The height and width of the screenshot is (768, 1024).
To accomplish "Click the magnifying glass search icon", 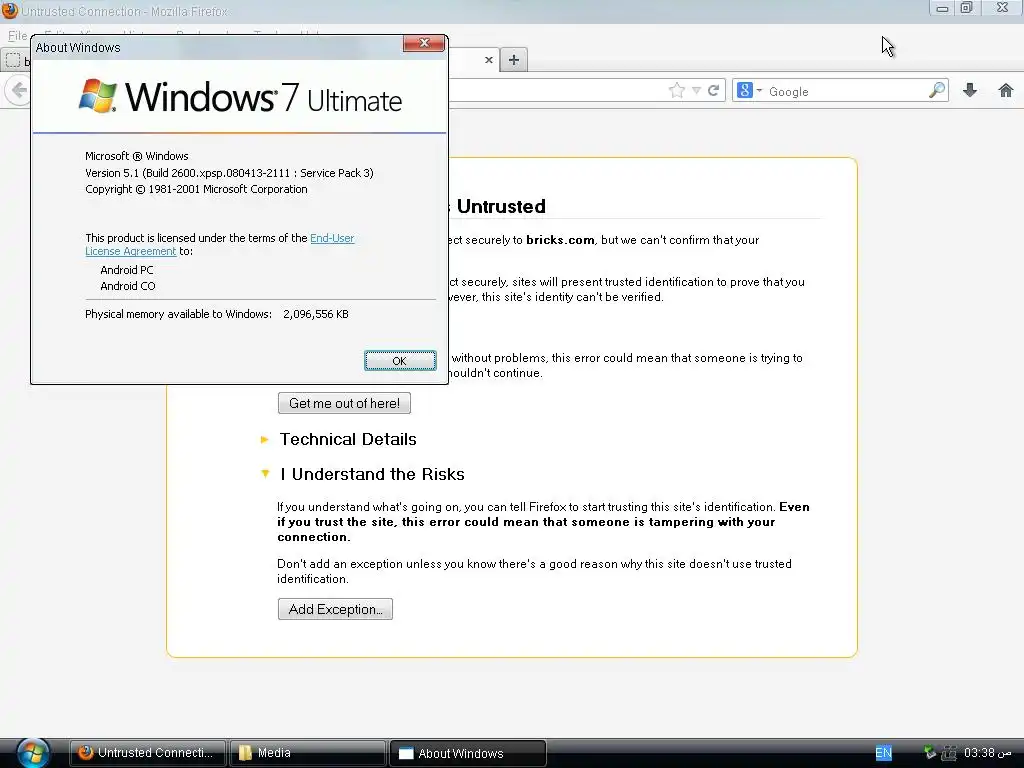I will click(937, 91).
